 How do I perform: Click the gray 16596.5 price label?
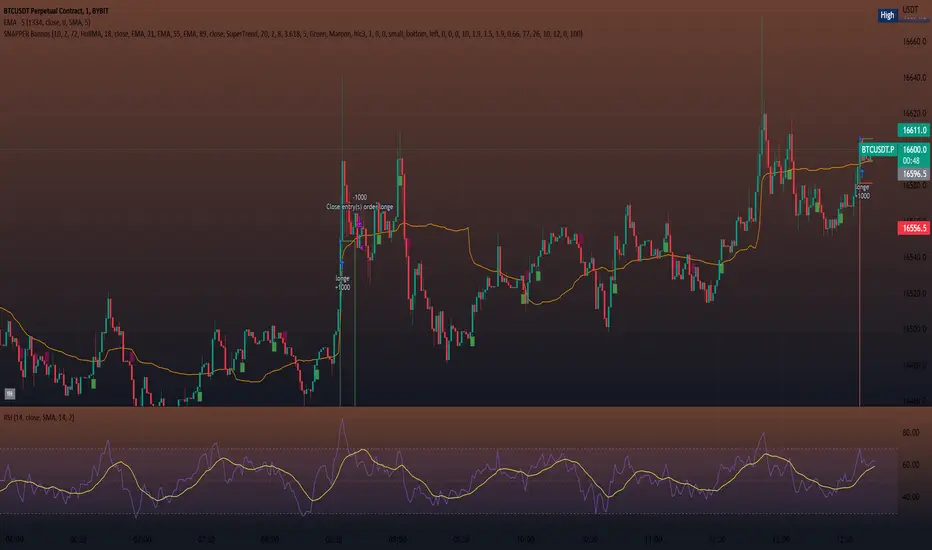(x=886, y=173)
